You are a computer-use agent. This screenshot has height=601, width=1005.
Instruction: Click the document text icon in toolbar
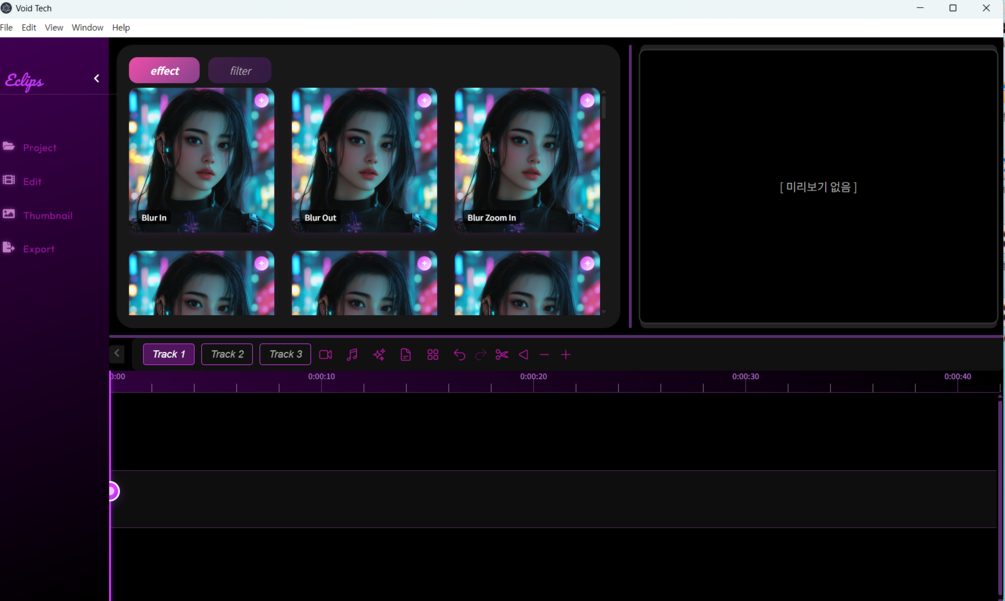click(406, 354)
